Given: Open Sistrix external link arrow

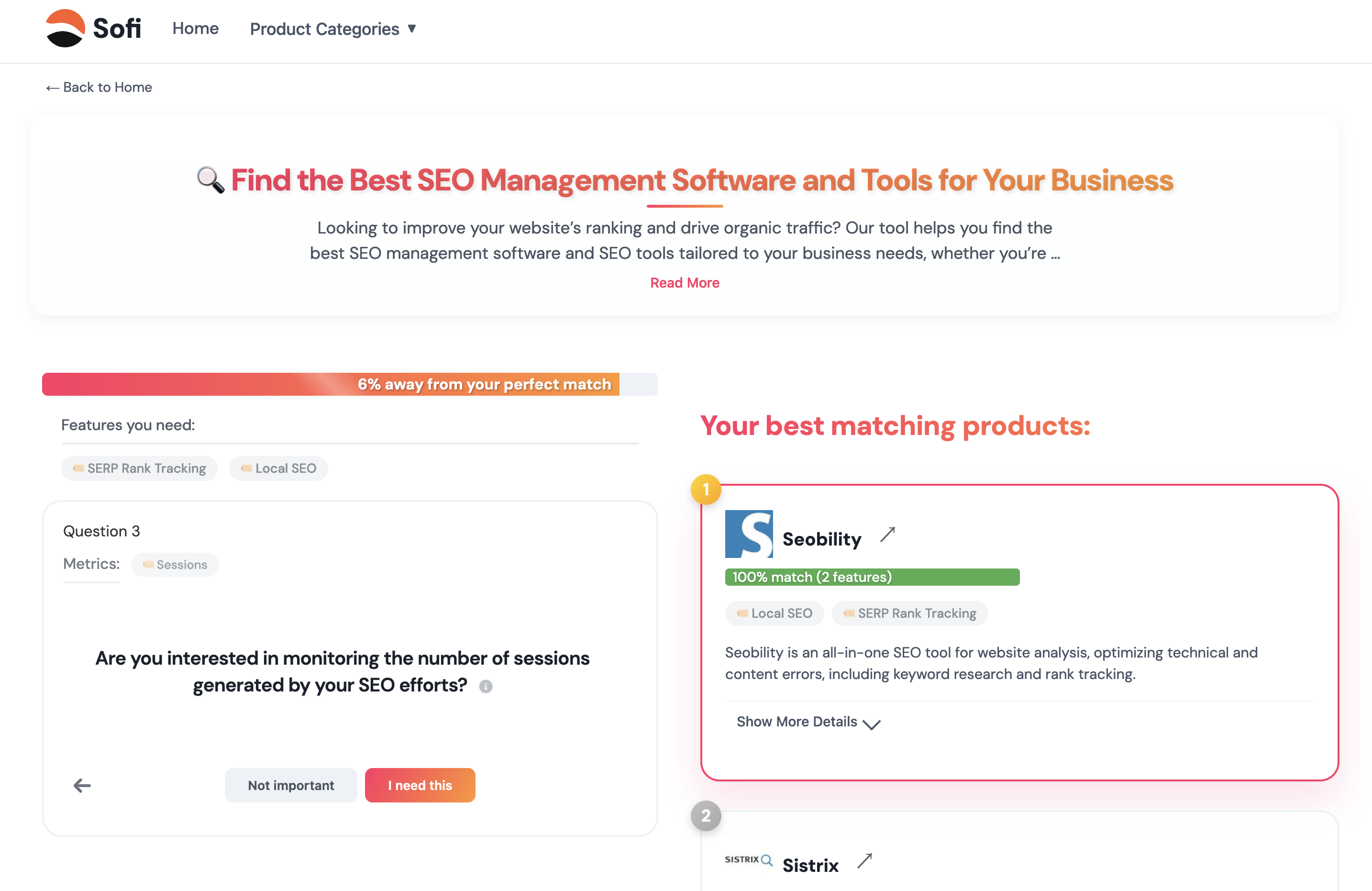Looking at the screenshot, I should tap(864, 861).
